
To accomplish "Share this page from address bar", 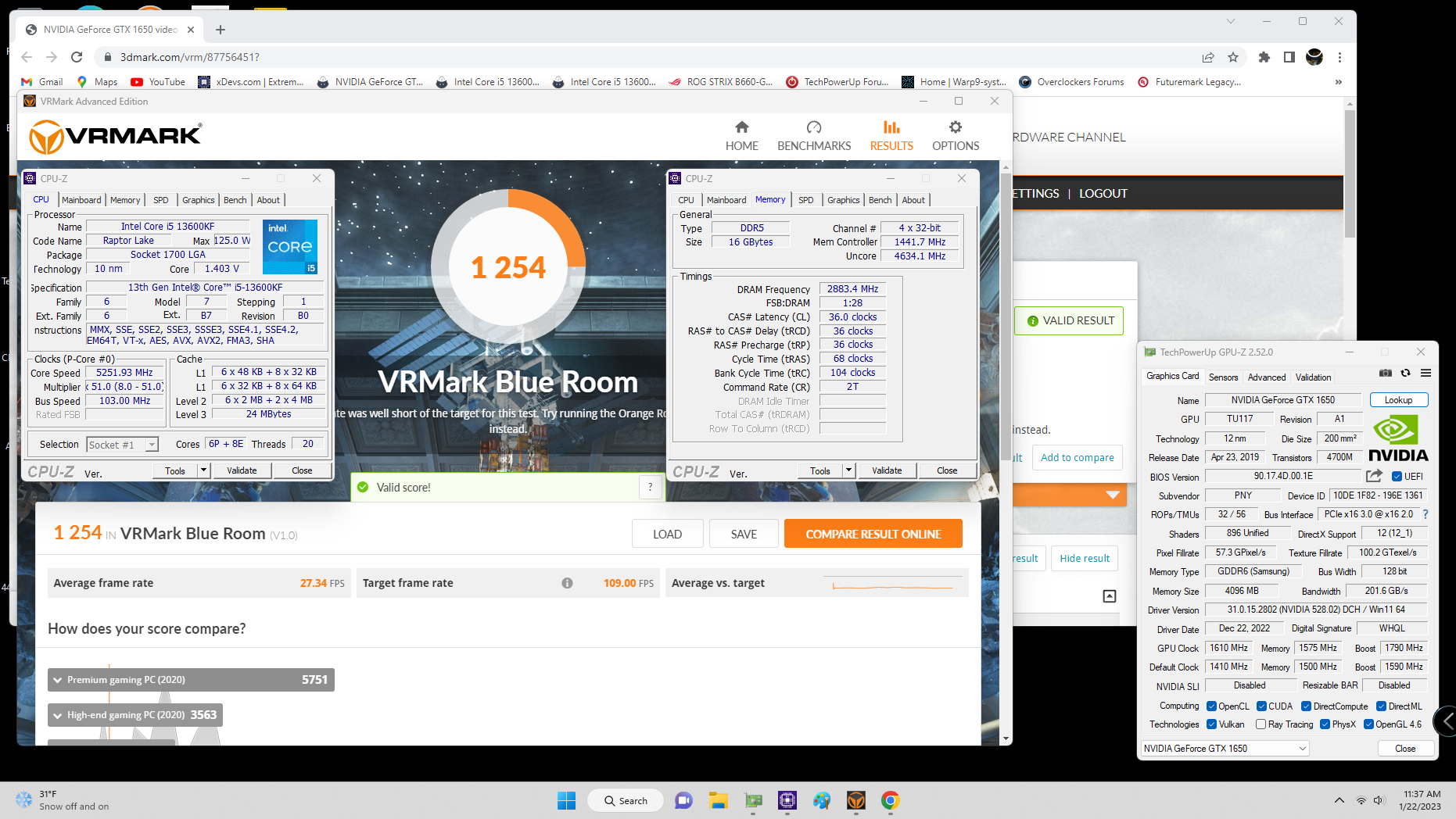I will click(1208, 57).
